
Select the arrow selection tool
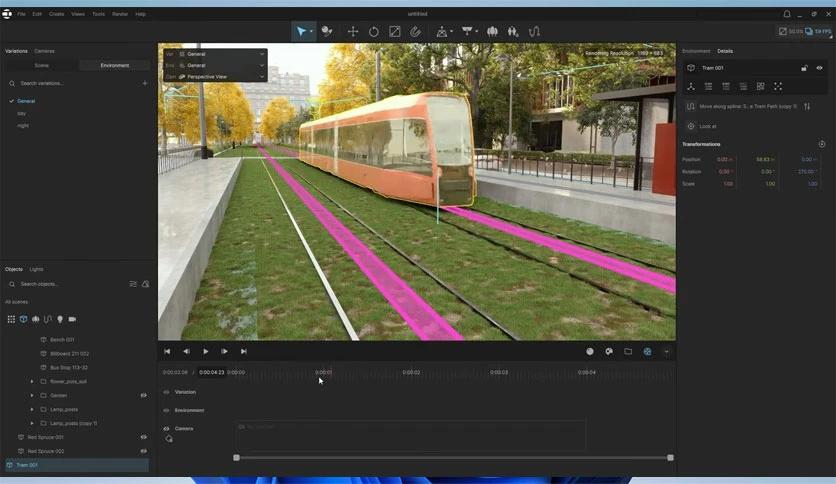pyautogui.click(x=300, y=31)
